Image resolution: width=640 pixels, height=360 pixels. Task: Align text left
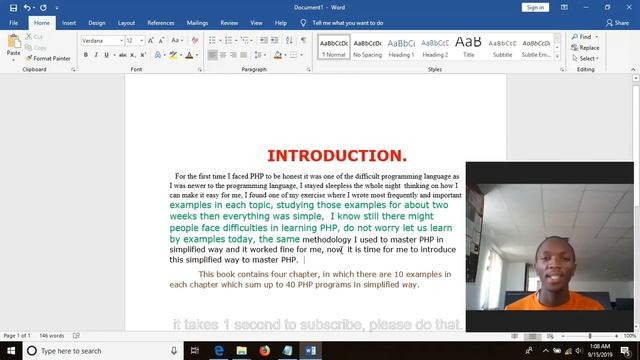tap(212, 55)
